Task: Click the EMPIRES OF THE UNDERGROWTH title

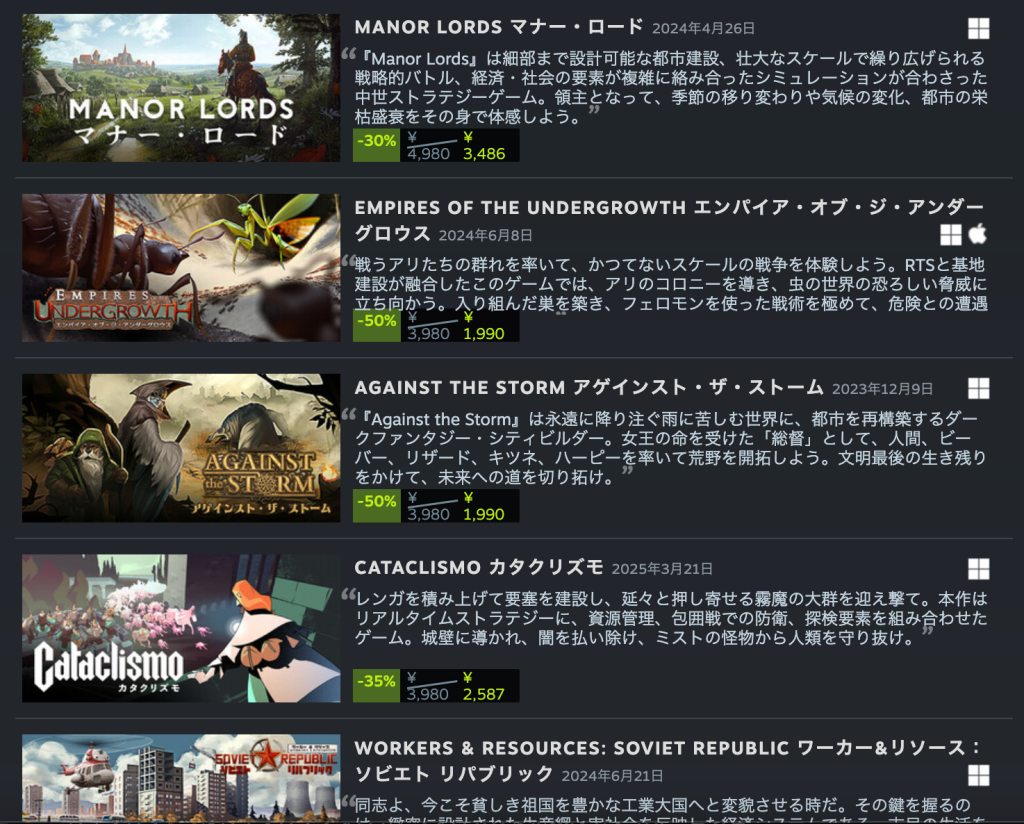Action: 669,221
